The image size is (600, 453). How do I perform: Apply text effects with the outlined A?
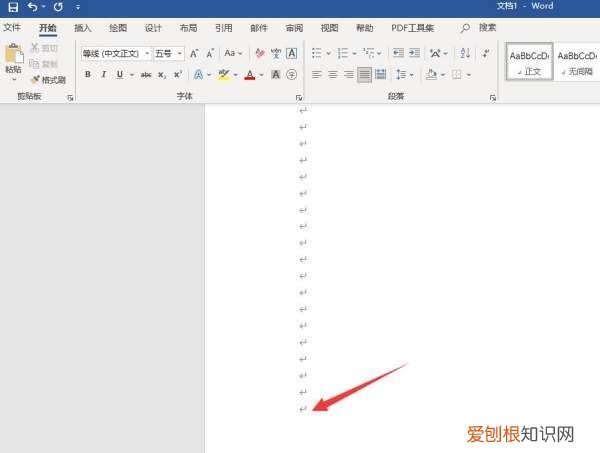pyautogui.click(x=198, y=74)
